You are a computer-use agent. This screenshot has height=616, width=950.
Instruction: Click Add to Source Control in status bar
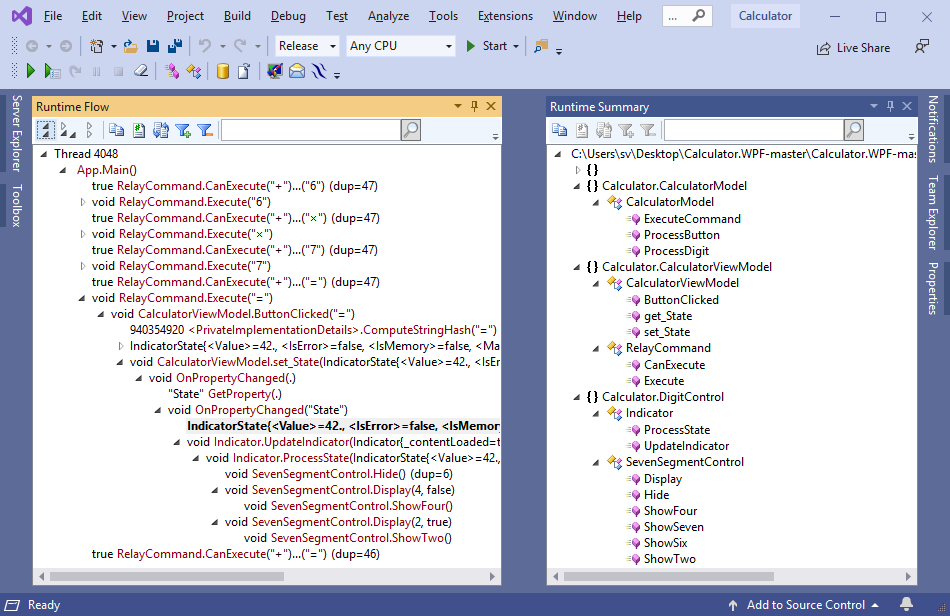tap(806, 605)
